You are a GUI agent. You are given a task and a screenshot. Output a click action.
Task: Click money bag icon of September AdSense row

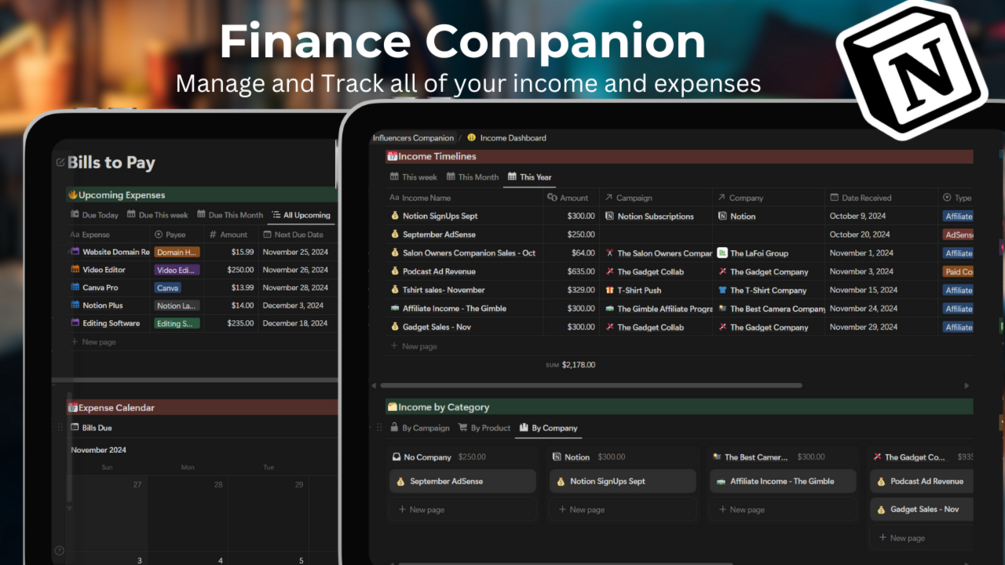[x=395, y=234]
